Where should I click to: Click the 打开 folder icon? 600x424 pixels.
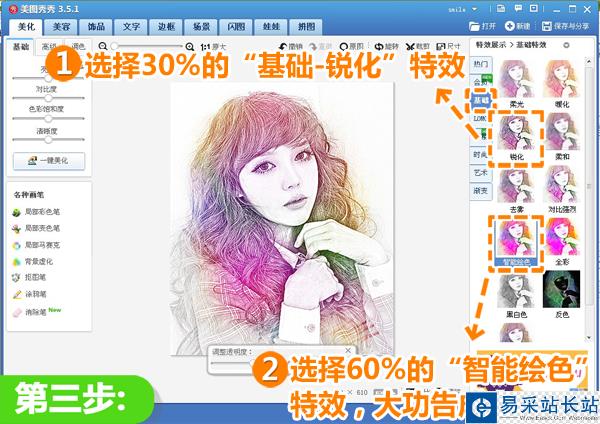click(474, 26)
